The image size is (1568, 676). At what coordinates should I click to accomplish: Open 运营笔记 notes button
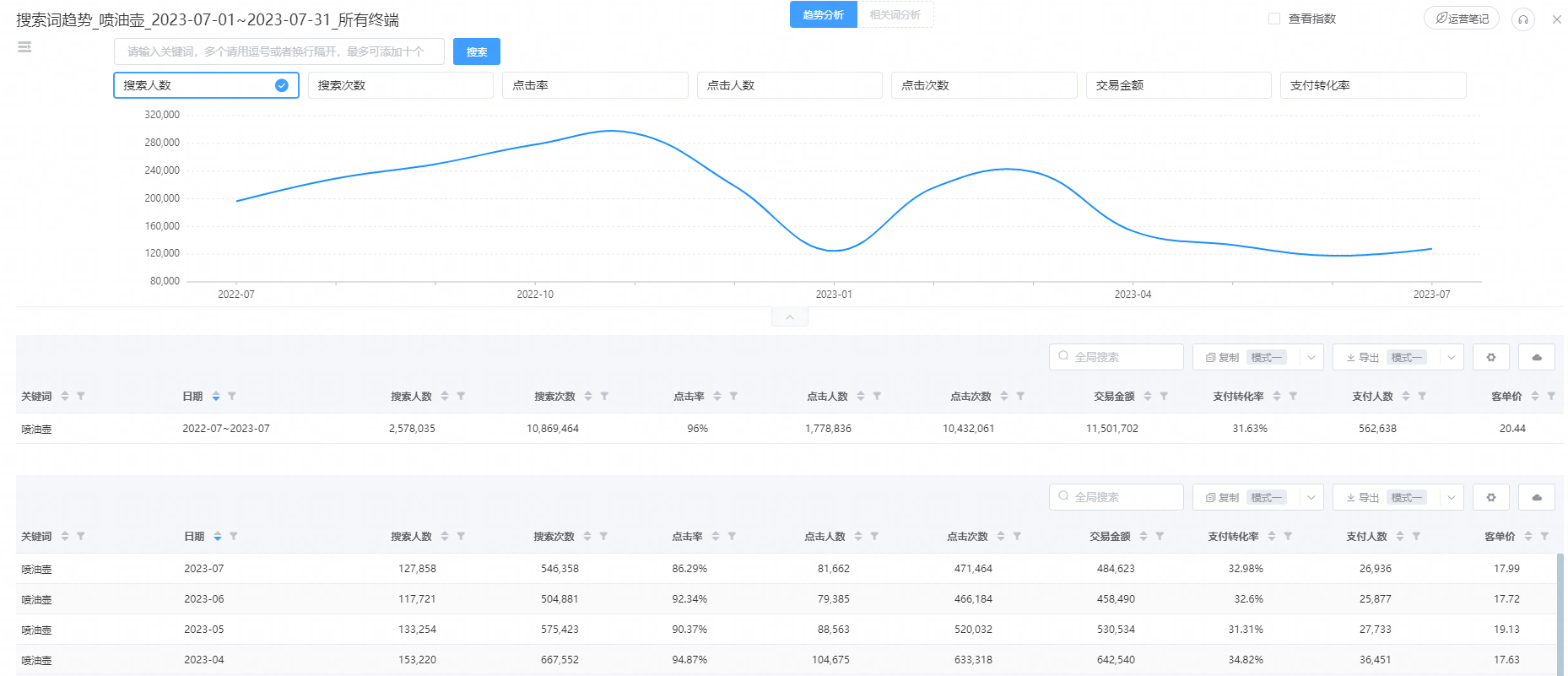click(x=1461, y=19)
